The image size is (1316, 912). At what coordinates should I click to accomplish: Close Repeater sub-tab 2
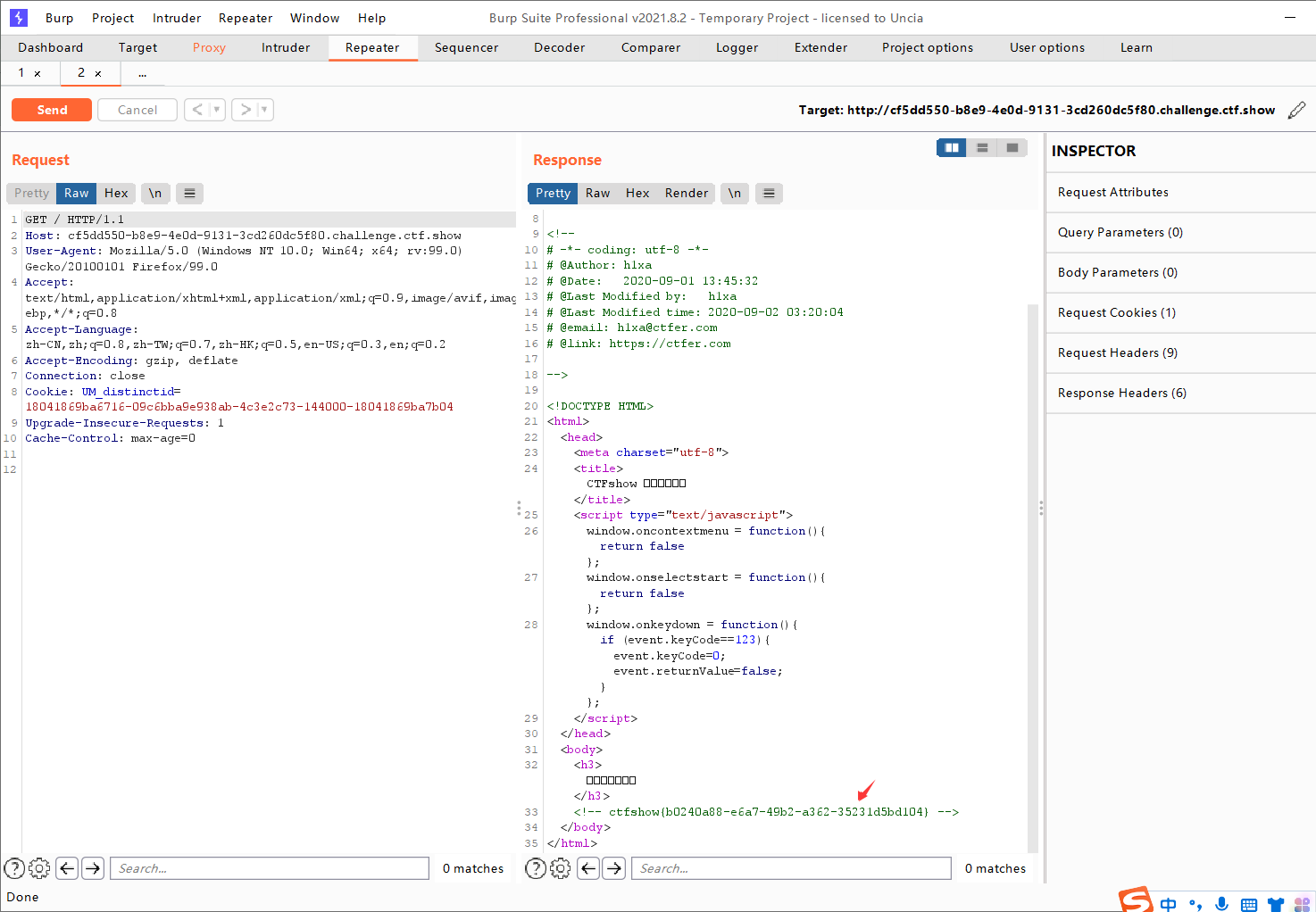click(98, 73)
